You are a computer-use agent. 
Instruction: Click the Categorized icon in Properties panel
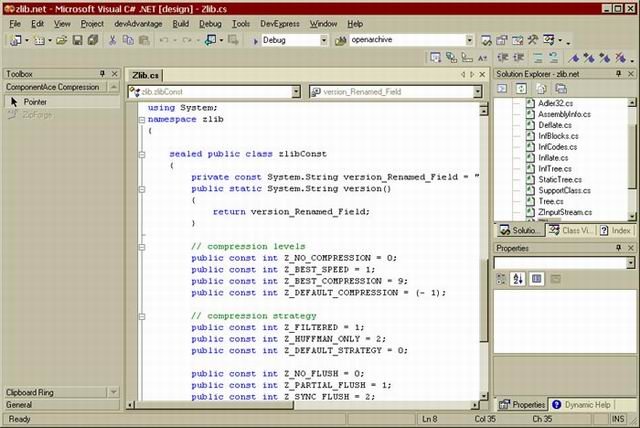503,279
